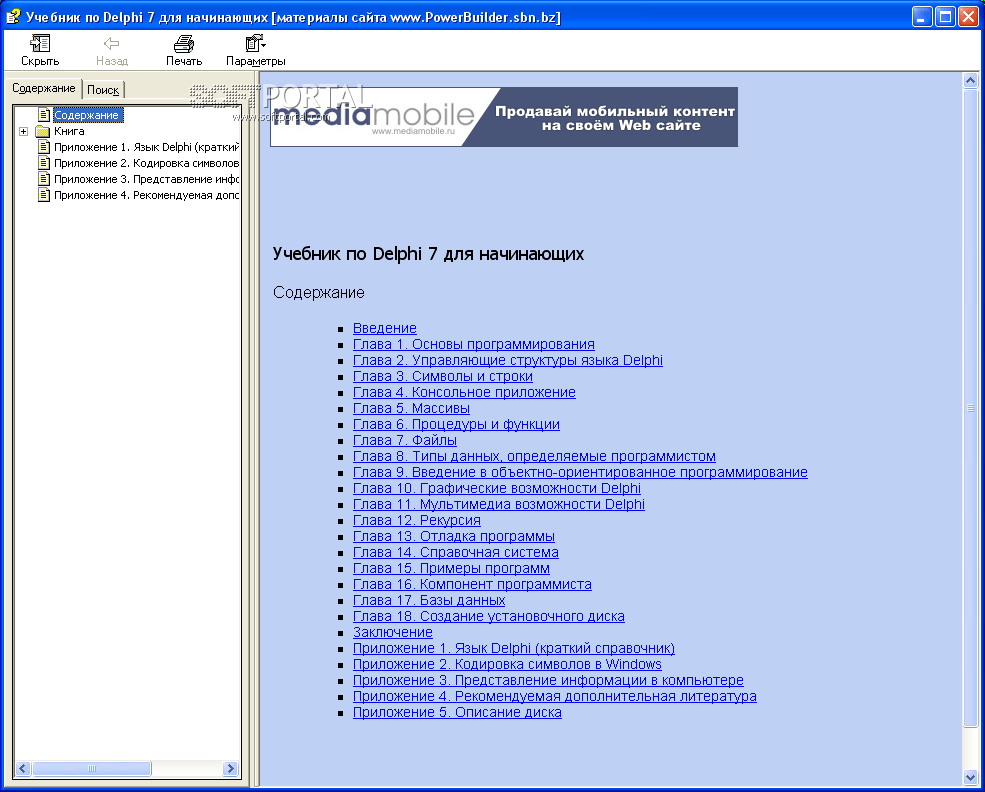The image size is (985, 792).
Task: Select Приложение 3. Представление tree item
Action: [146, 179]
